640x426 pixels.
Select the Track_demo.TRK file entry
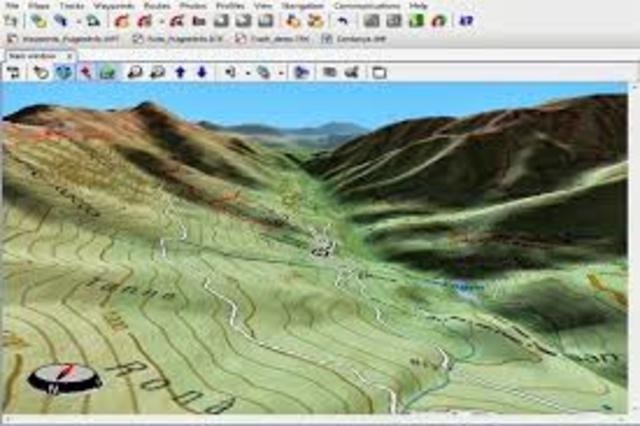[280, 39]
